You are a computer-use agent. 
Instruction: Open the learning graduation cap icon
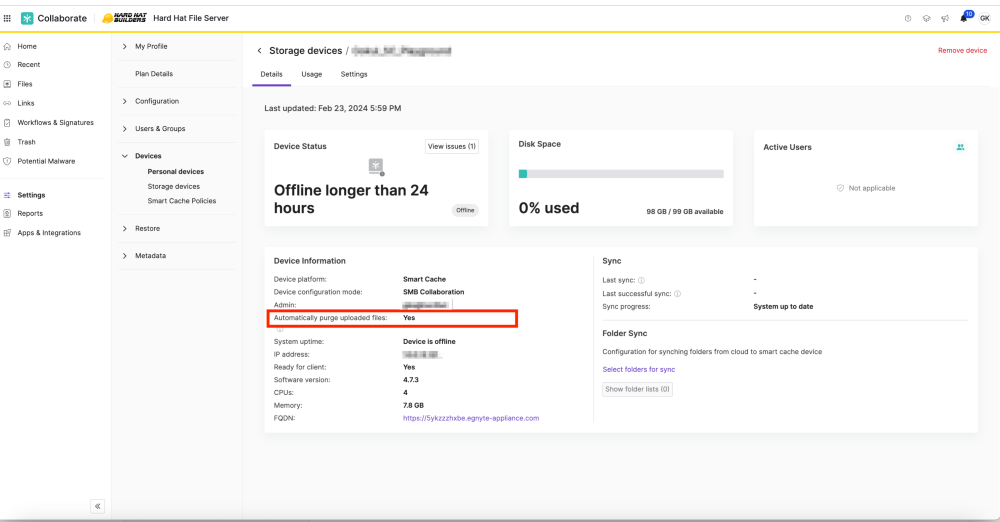click(x=926, y=19)
